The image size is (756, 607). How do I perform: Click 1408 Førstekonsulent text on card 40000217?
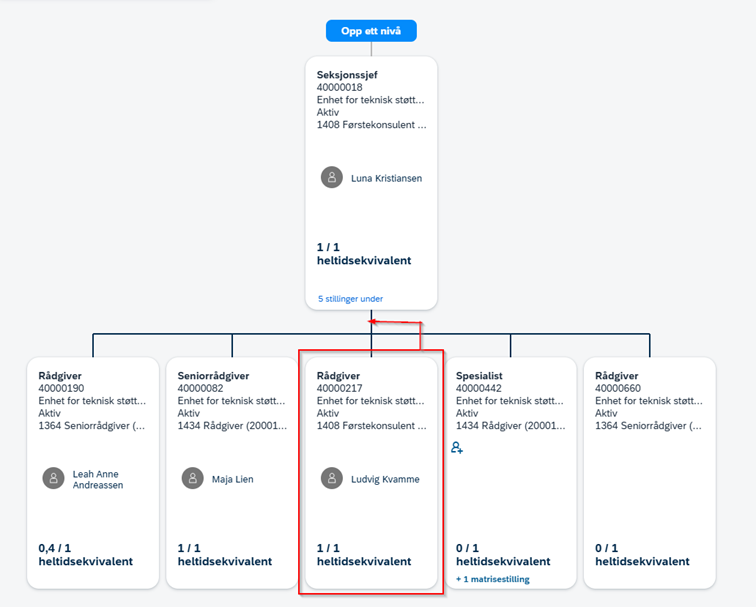(x=371, y=426)
